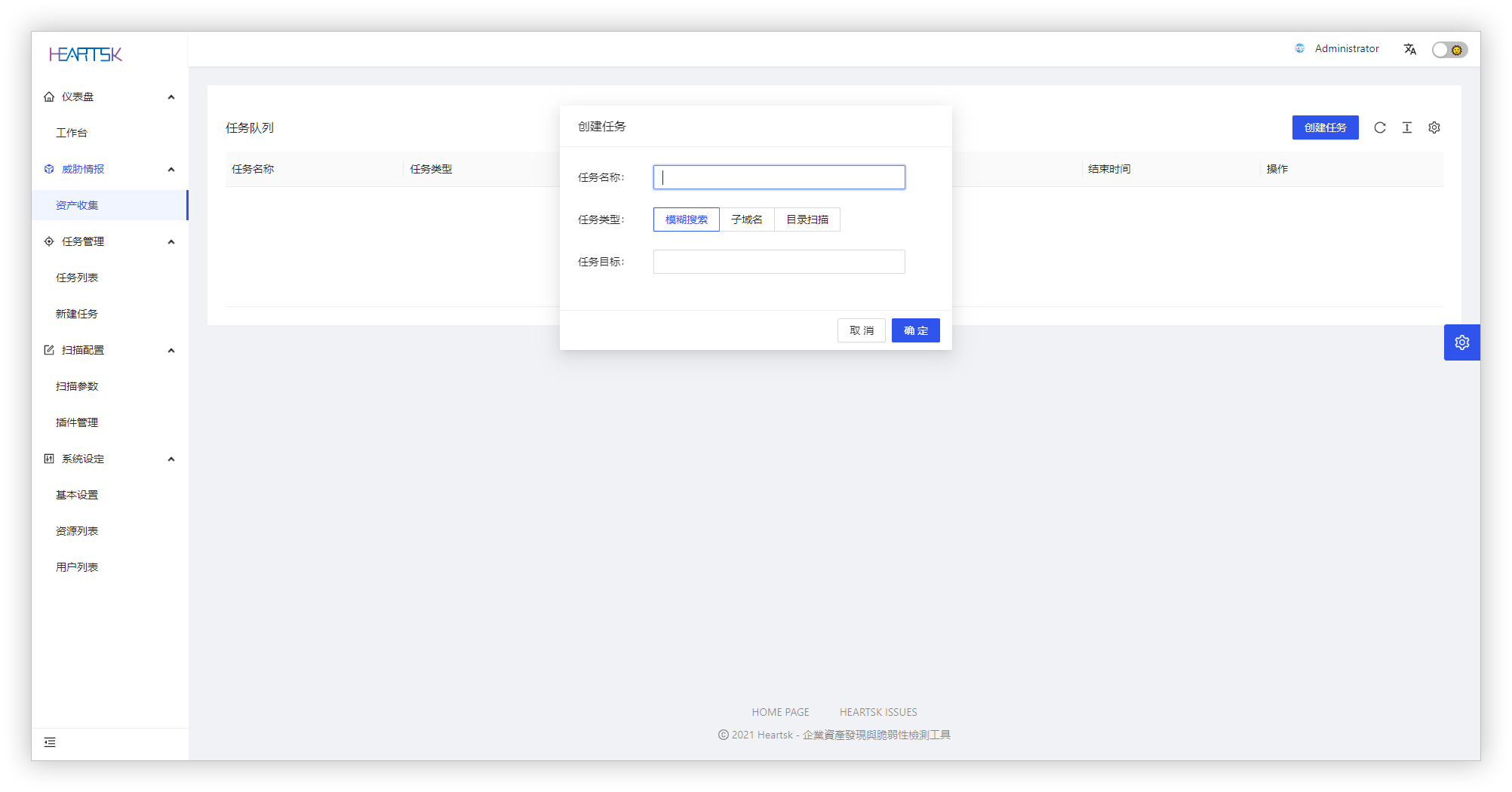The width and height of the screenshot is (1512, 792).
Task: Open the HOME PAGE footer link
Action: point(780,712)
